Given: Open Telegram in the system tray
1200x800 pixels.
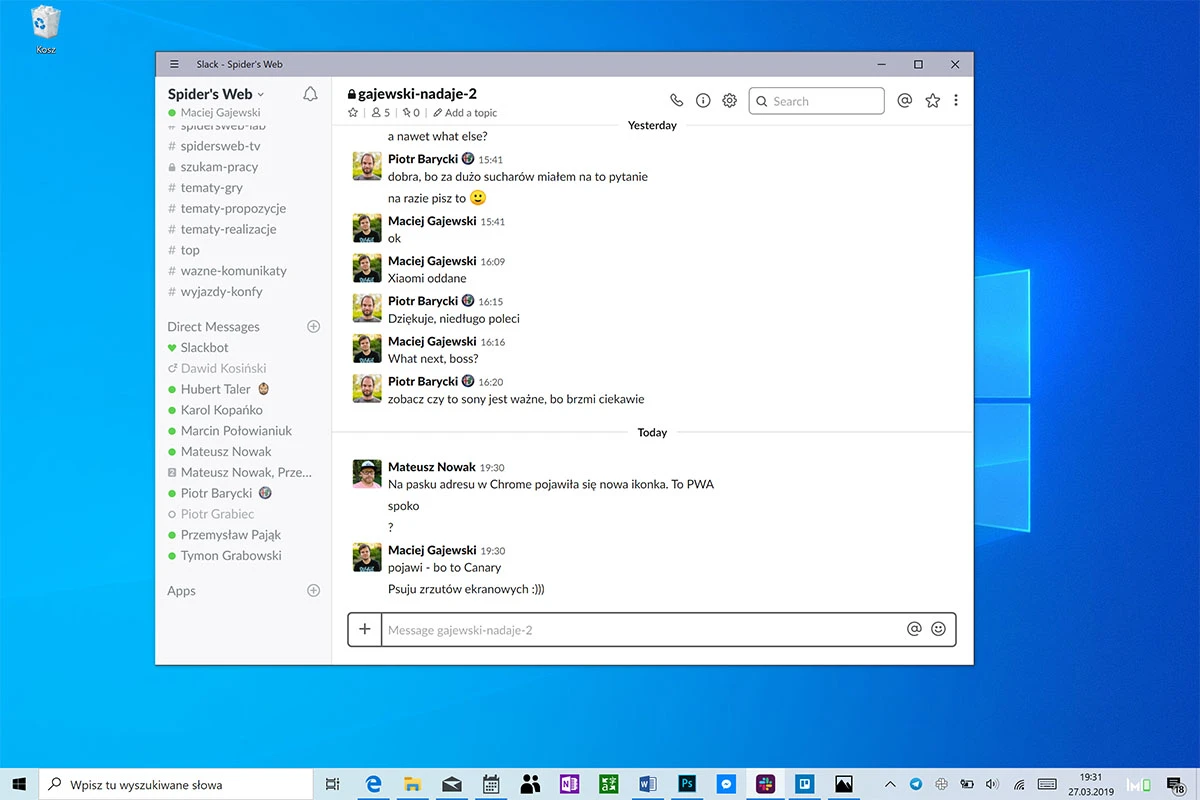Looking at the screenshot, I should pyautogui.click(x=916, y=784).
